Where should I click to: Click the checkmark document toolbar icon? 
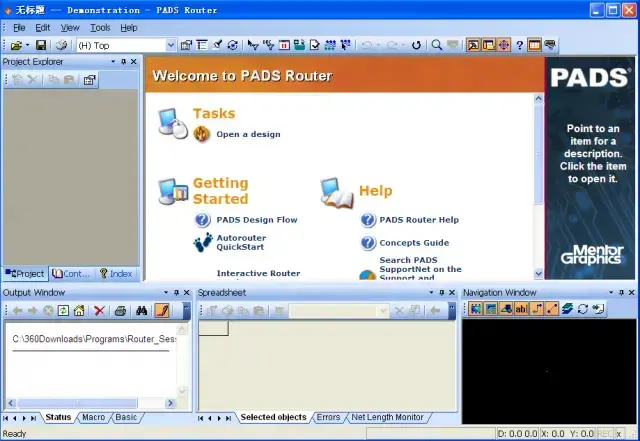pos(315,45)
